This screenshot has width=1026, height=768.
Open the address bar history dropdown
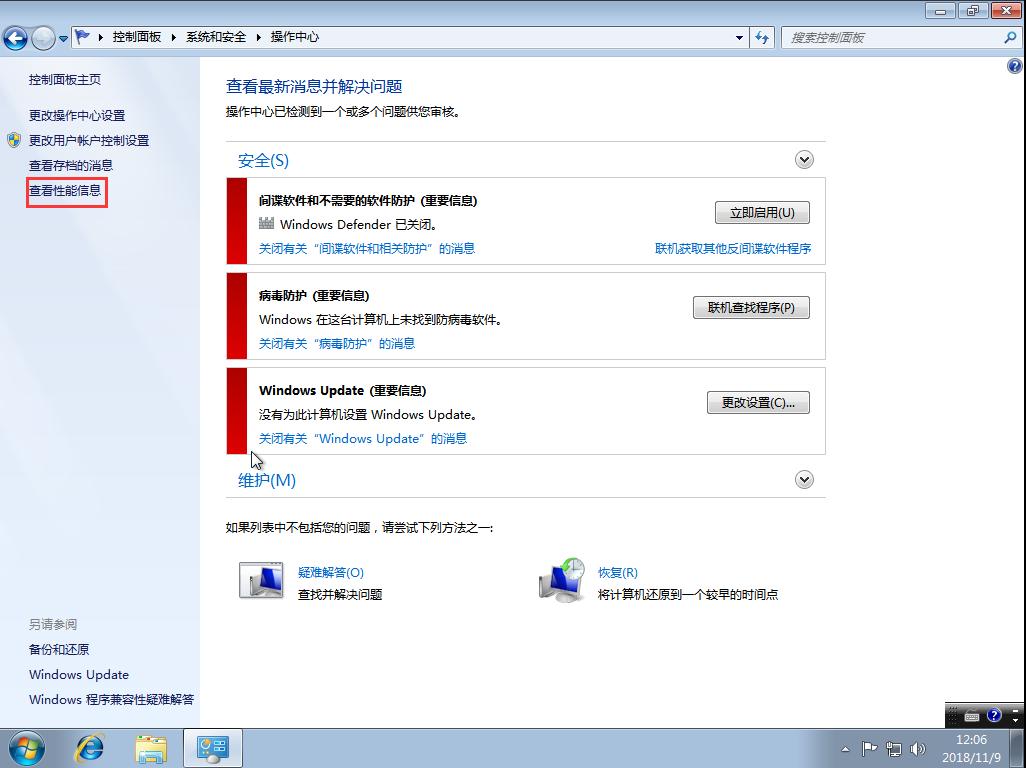739,37
